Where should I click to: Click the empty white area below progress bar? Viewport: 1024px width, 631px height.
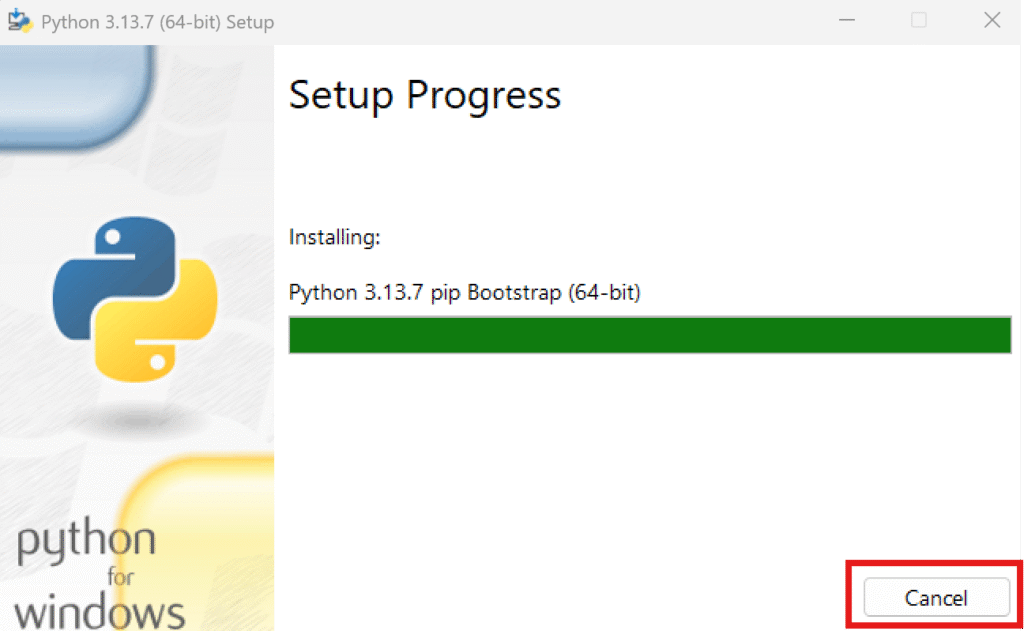coord(650,457)
